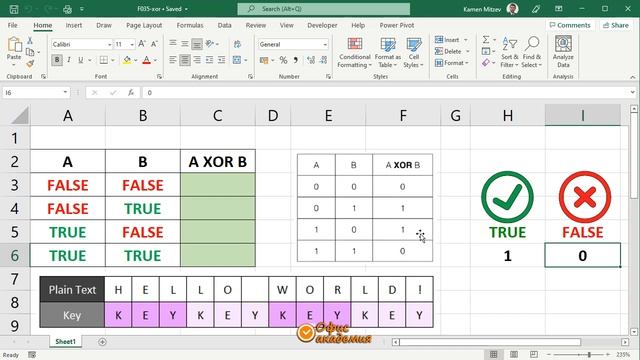The width and height of the screenshot is (640, 360).
Task: Toggle align right
Action: [x=197, y=60]
